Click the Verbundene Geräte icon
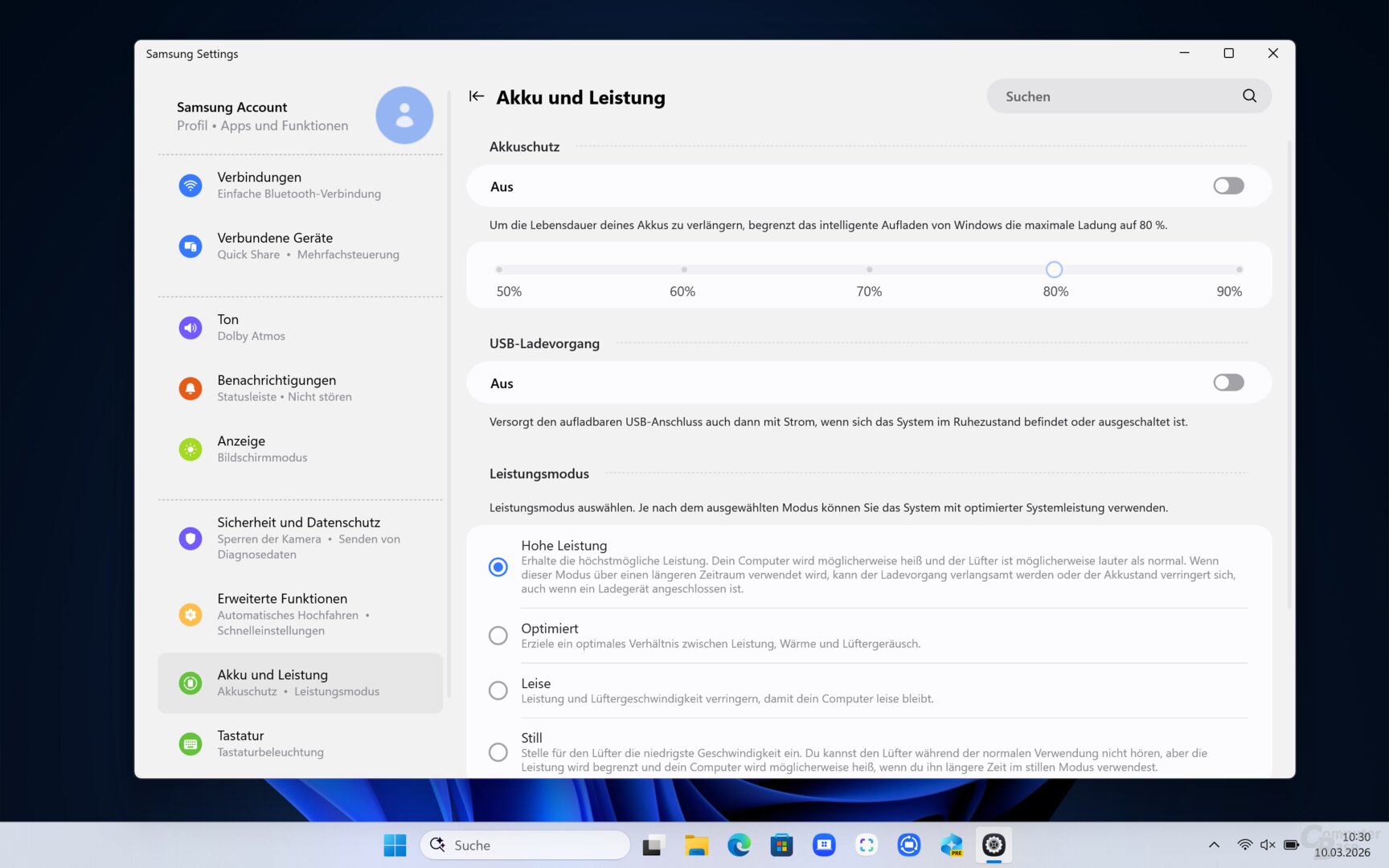This screenshot has height=868, width=1389. 190,246
